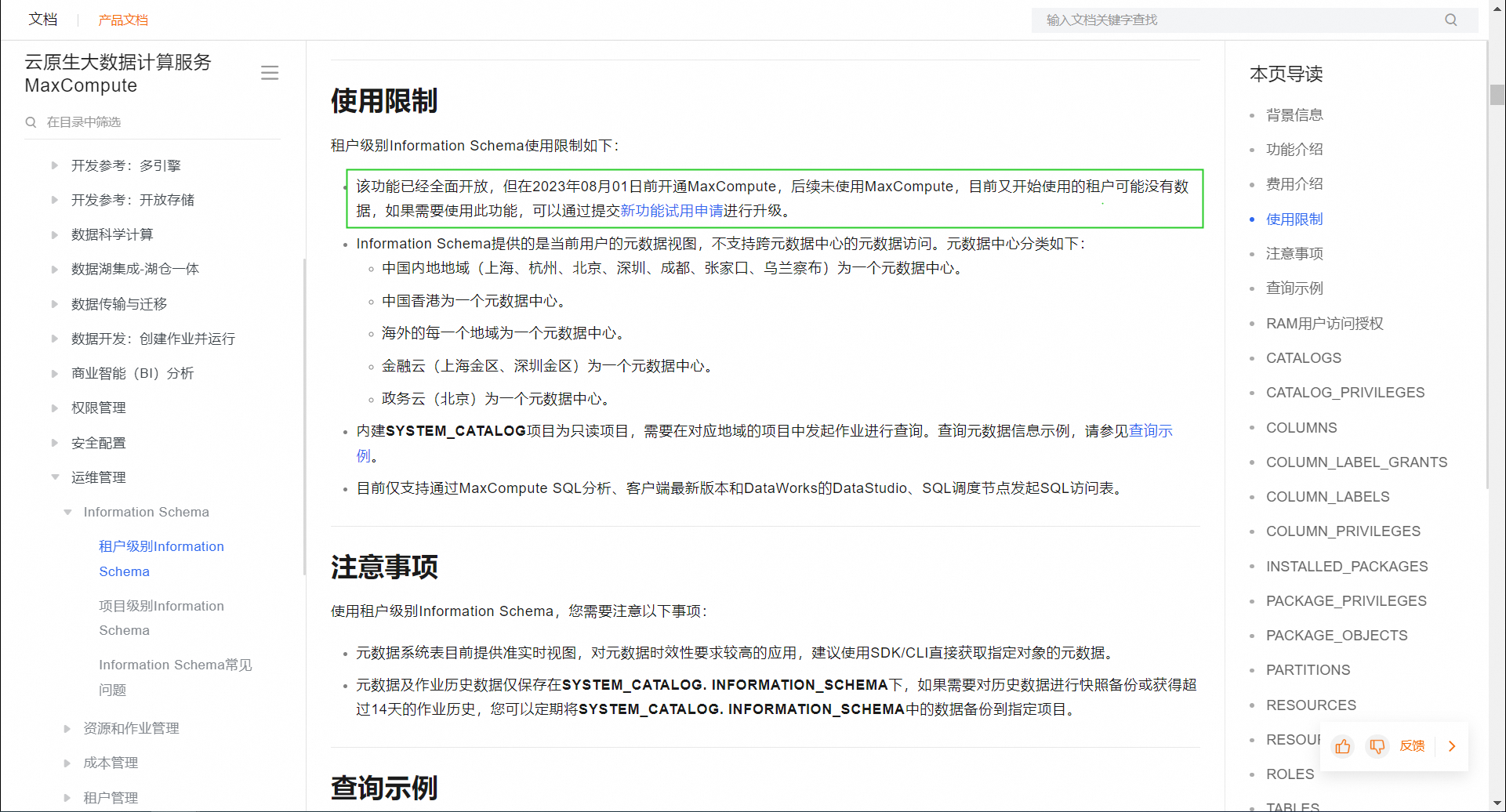Image resolution: width=1506 pixels, height=812 pixels.
Task: Focus the 输入文档关键字查找 search field
Action: click(1254, 20)
